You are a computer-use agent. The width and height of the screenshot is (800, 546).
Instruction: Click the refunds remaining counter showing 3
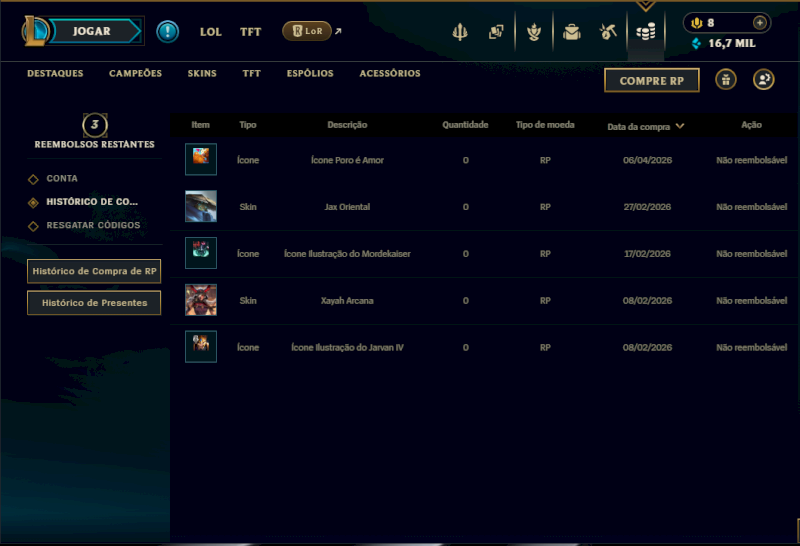tap(95, 125)
